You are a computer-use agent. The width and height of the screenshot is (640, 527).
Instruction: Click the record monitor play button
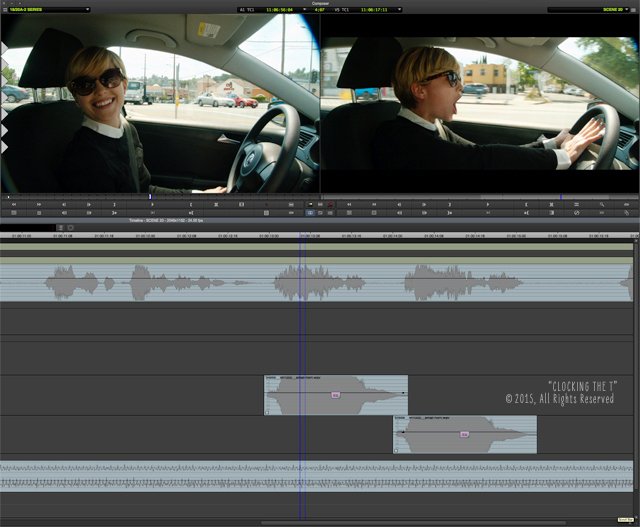pos(488,204)
